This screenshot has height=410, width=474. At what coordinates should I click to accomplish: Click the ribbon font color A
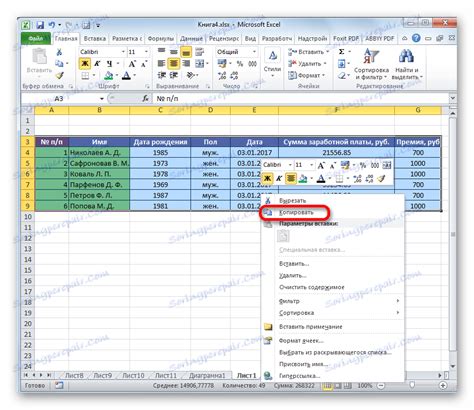126,76
